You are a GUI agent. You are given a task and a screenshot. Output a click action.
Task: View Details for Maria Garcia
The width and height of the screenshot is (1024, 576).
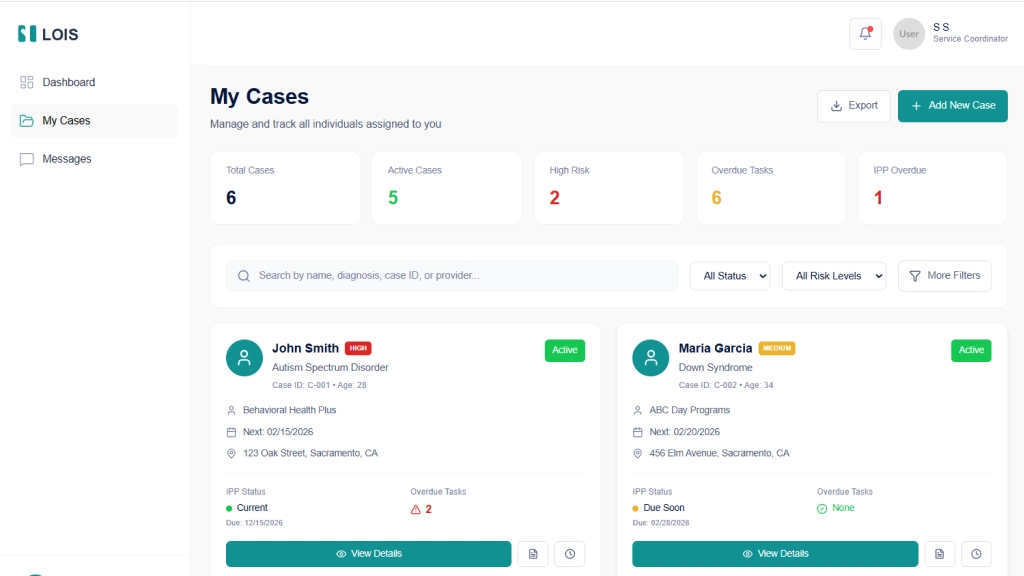775,554
